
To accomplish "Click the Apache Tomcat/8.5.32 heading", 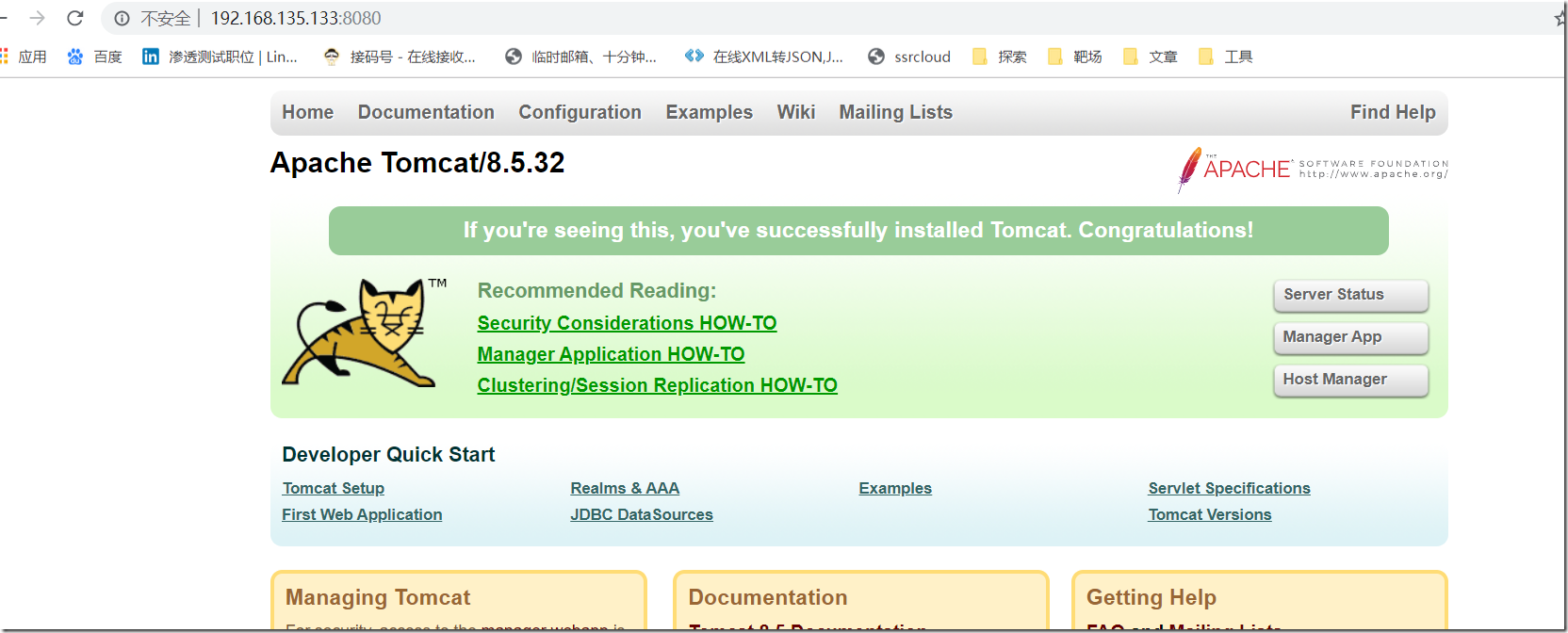I will [x=417, y=162].
